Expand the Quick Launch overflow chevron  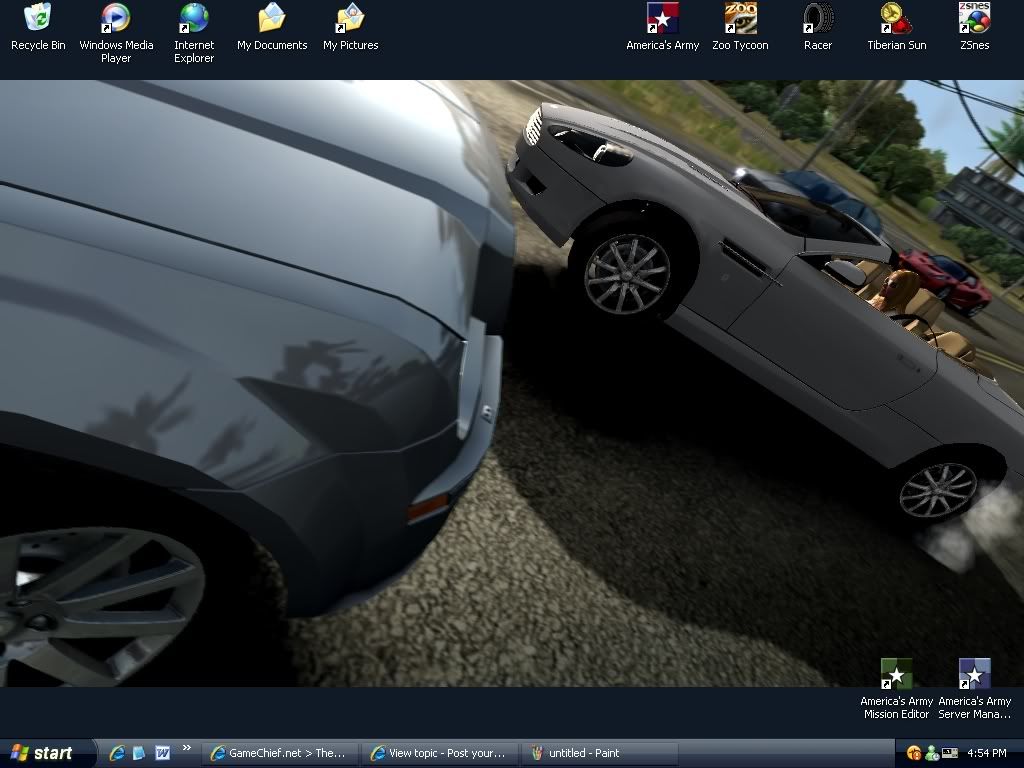(x=187, y=748)
